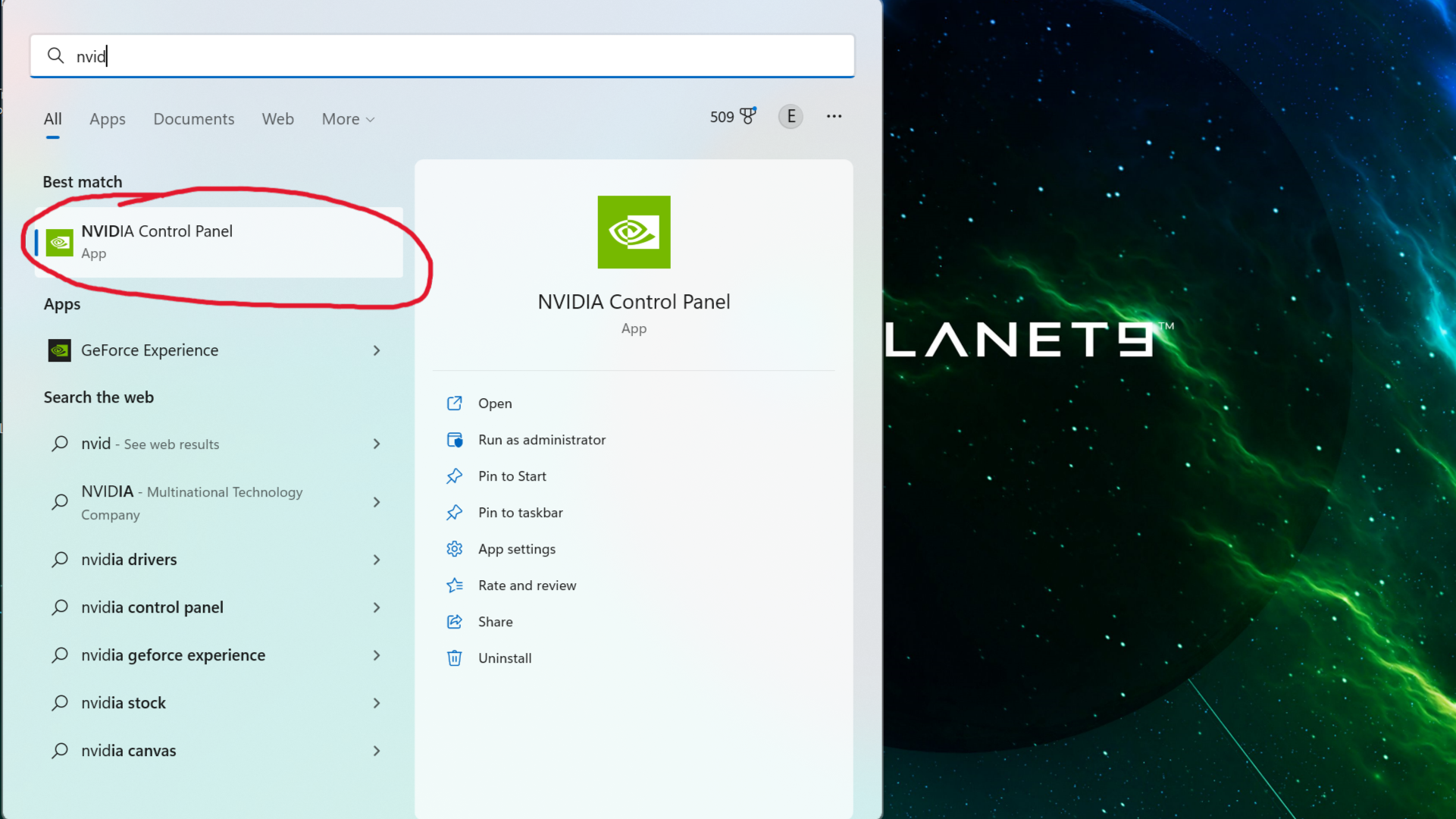Switch to the Documents filter tab
The image size is (1456, 819).
click(x=194, y=119)
